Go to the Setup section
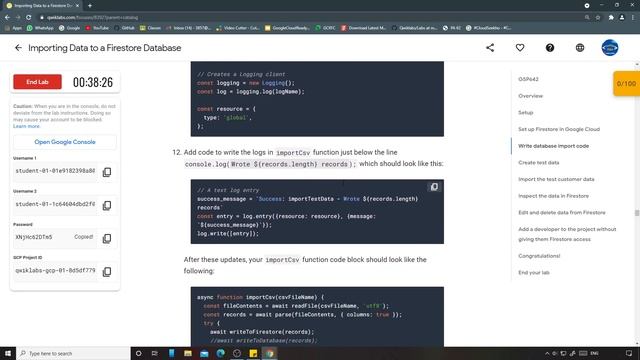 (x=526, y=113)
